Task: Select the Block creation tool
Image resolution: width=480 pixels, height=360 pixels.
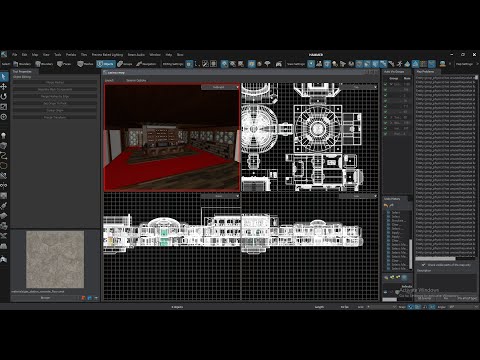Action: (4, 146)
